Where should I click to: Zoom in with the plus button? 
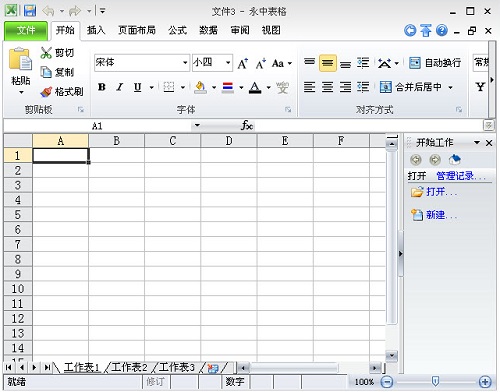pyautogui.click(x=485, y=382)
